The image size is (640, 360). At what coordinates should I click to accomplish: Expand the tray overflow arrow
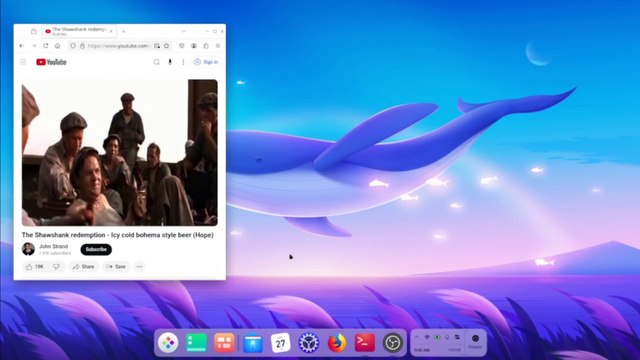coord(417,337)
